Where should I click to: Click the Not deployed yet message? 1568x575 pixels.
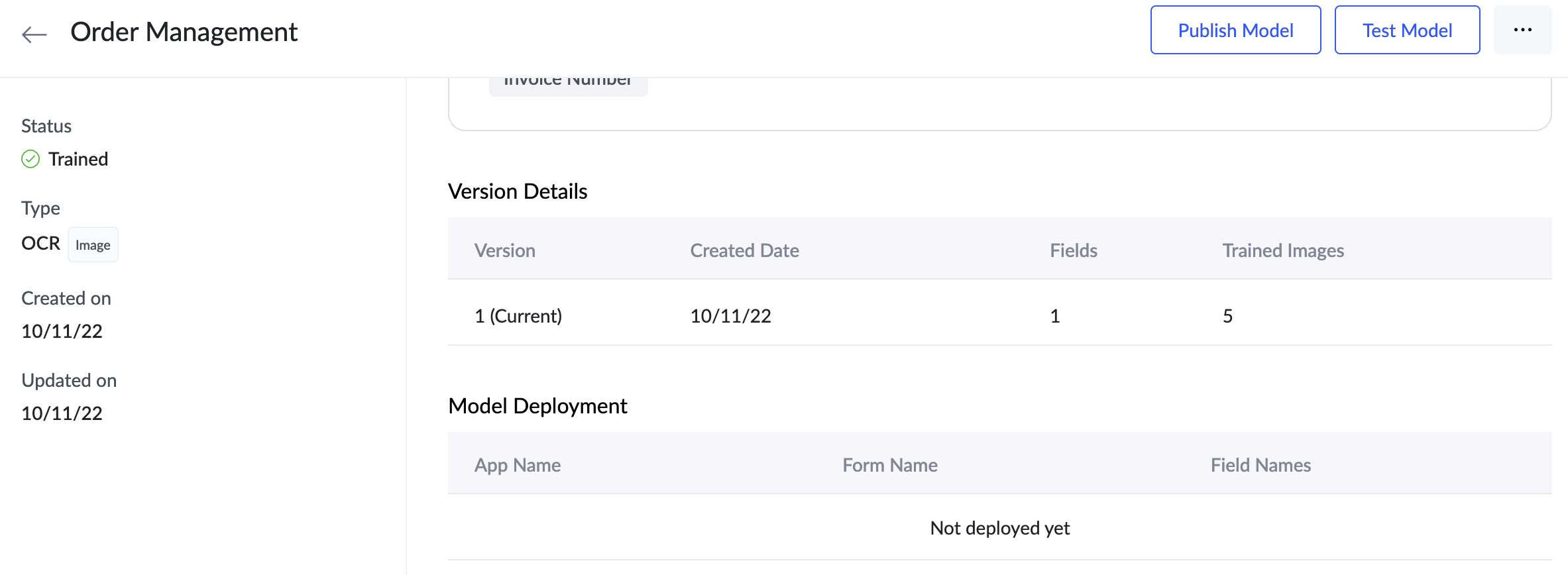pos(999,528)
